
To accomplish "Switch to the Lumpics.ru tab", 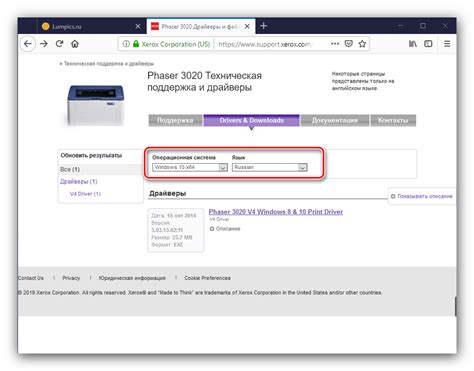I will pos(91,26).
